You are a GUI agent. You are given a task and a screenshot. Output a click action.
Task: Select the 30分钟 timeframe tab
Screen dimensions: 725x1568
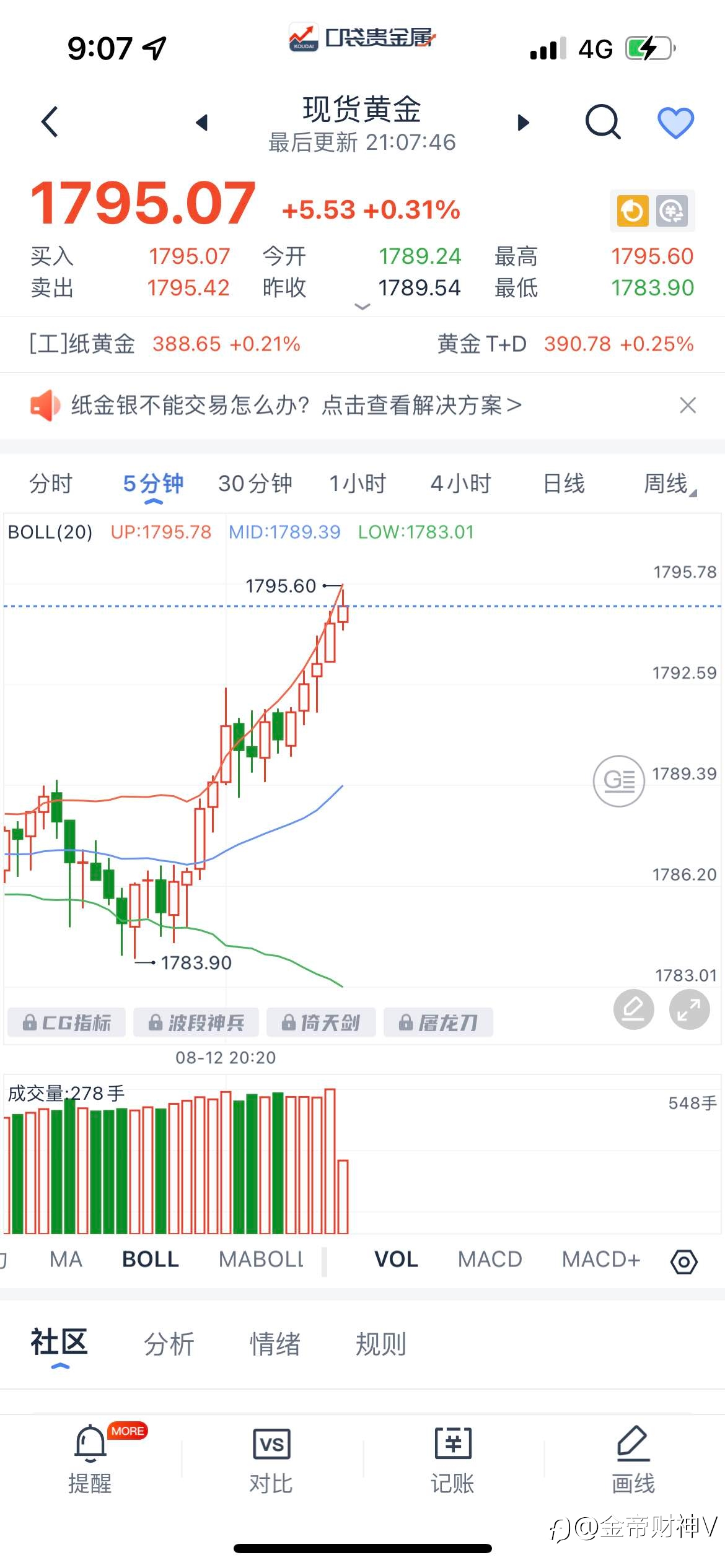click(x=255, y=484)
